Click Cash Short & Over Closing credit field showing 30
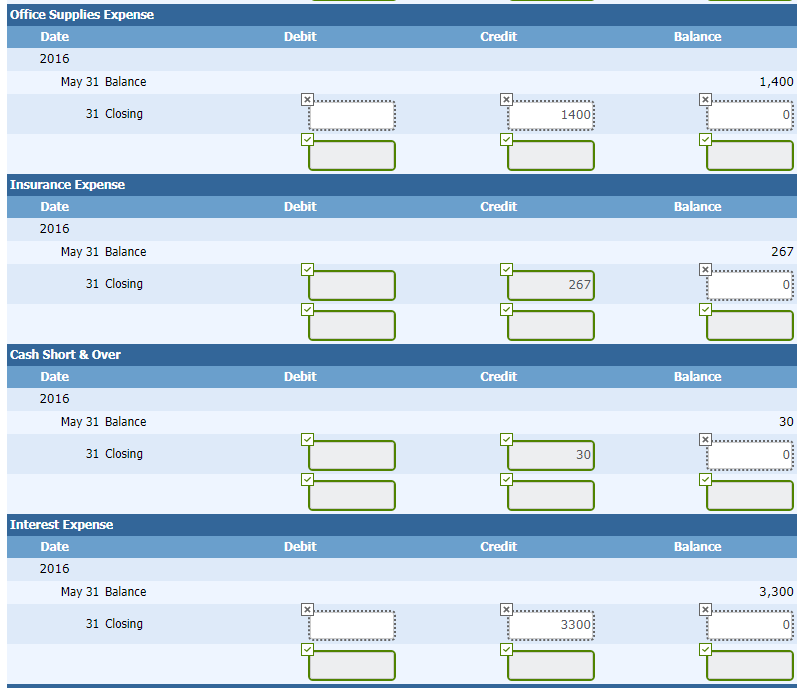The width and height of the screenshot is (799, 688). [x=551, y=455]
